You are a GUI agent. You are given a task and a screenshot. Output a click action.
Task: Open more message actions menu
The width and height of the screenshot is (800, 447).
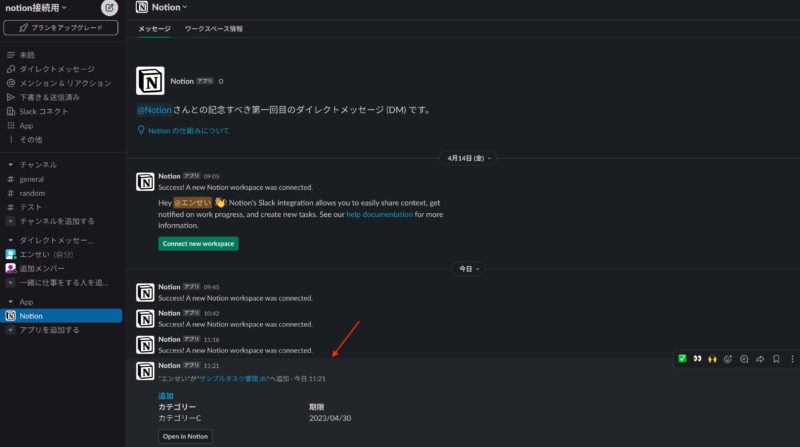pos(792,359)
